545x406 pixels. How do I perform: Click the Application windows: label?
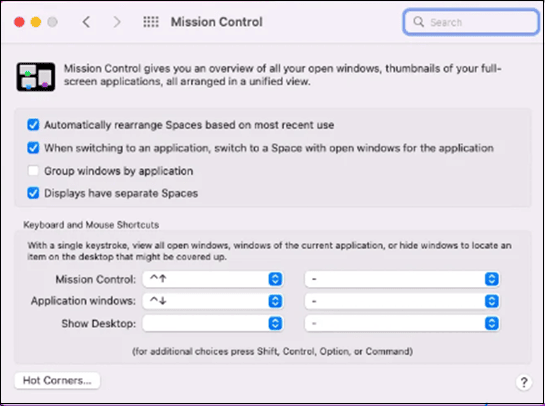(83, 301)
